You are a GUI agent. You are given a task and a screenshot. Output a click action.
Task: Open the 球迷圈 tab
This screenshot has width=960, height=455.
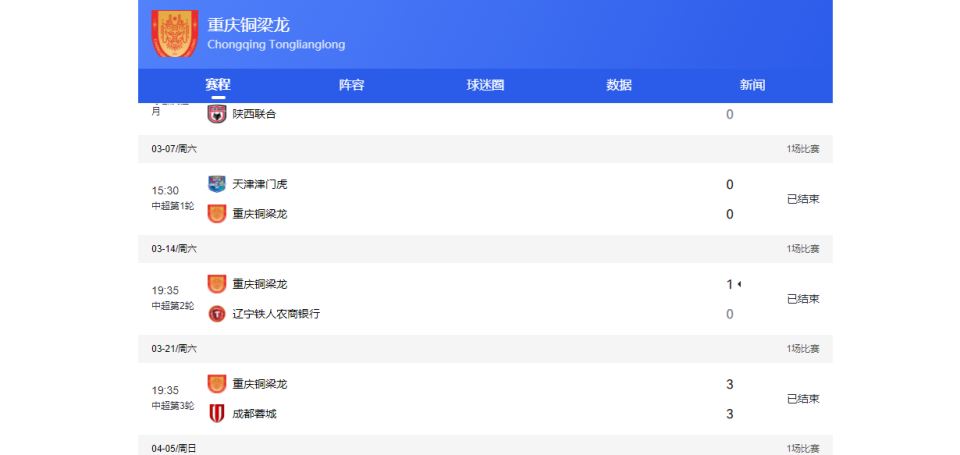pyautogui.click(x=485, y=85)
